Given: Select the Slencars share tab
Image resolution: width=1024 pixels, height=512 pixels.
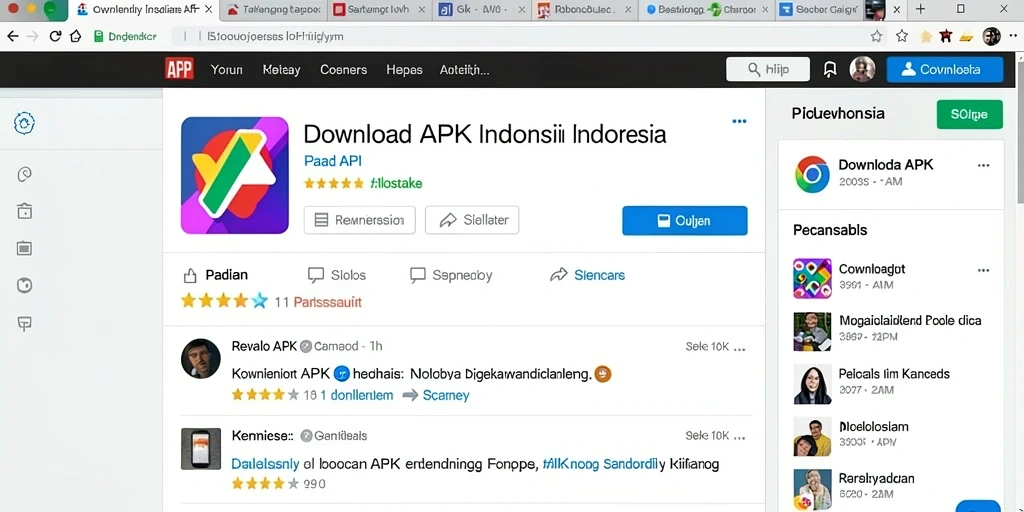Looking at the screenshot, I should tap(588, 275).
